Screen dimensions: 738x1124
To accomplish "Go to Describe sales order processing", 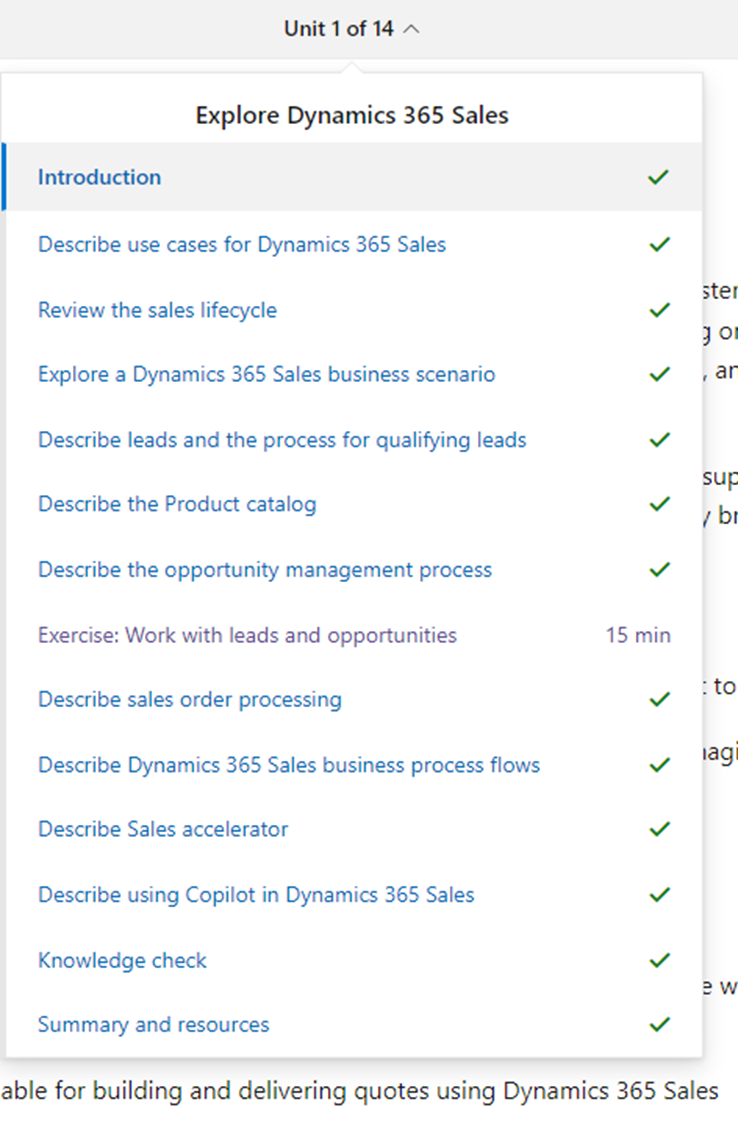I will [x=190, y=700].
